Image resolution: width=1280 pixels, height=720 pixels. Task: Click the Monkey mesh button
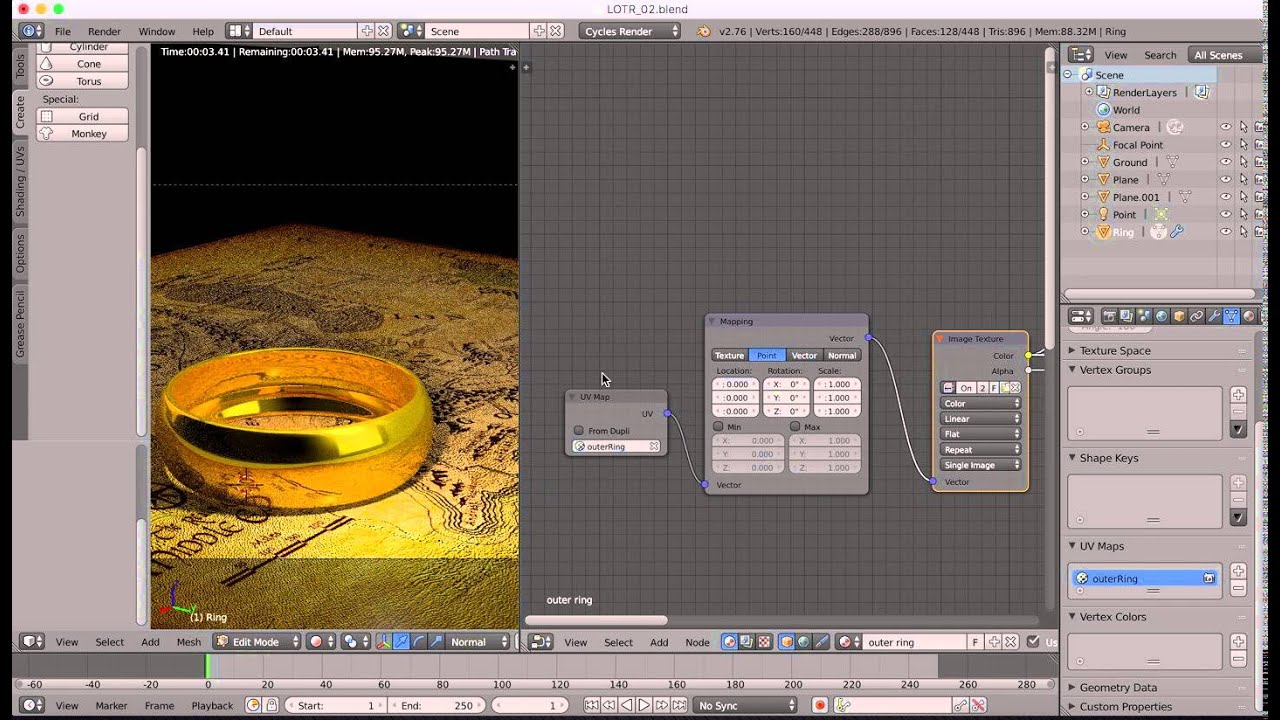83,134
